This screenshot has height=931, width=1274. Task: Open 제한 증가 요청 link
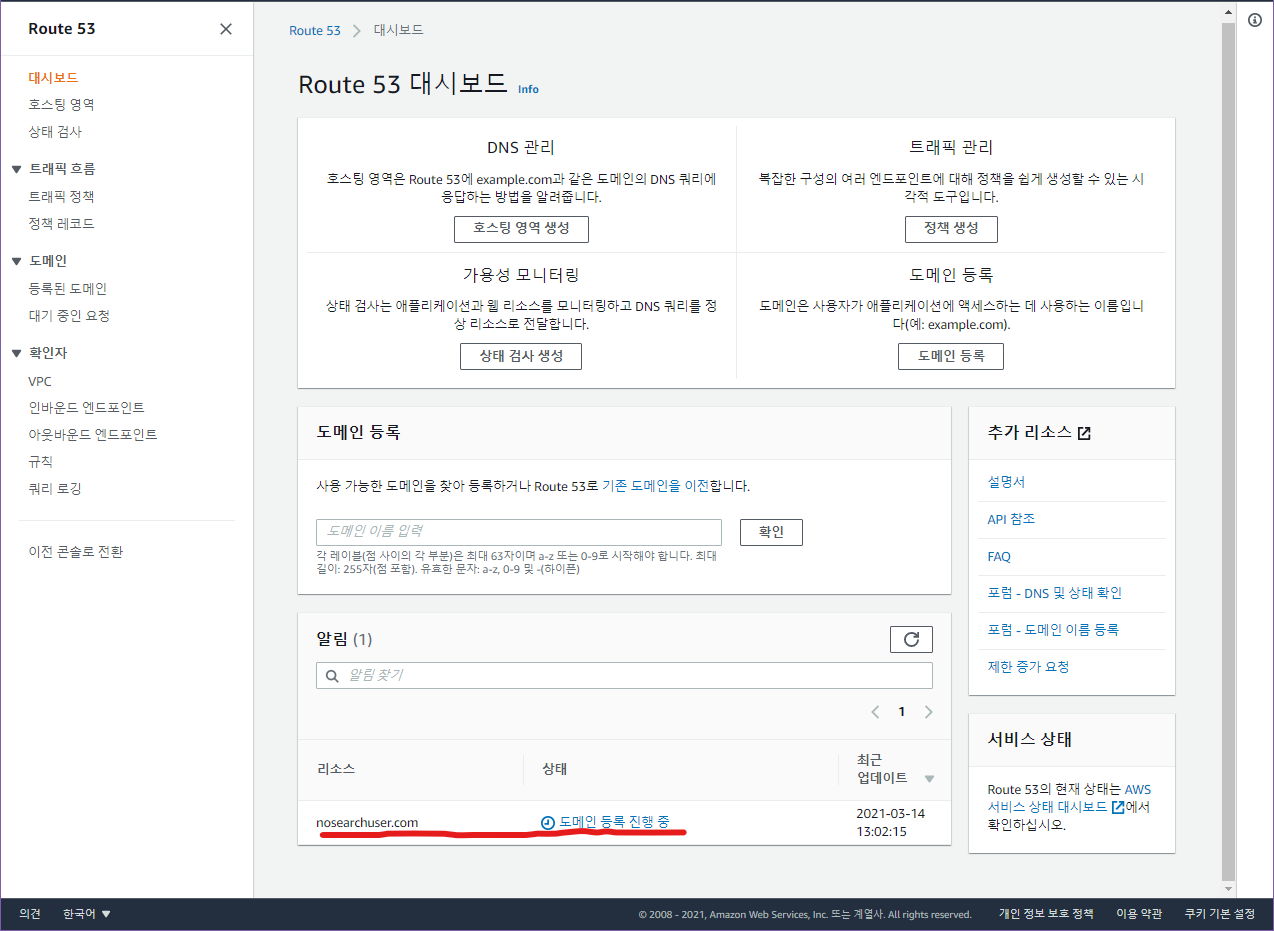[x=1028, y=667]
